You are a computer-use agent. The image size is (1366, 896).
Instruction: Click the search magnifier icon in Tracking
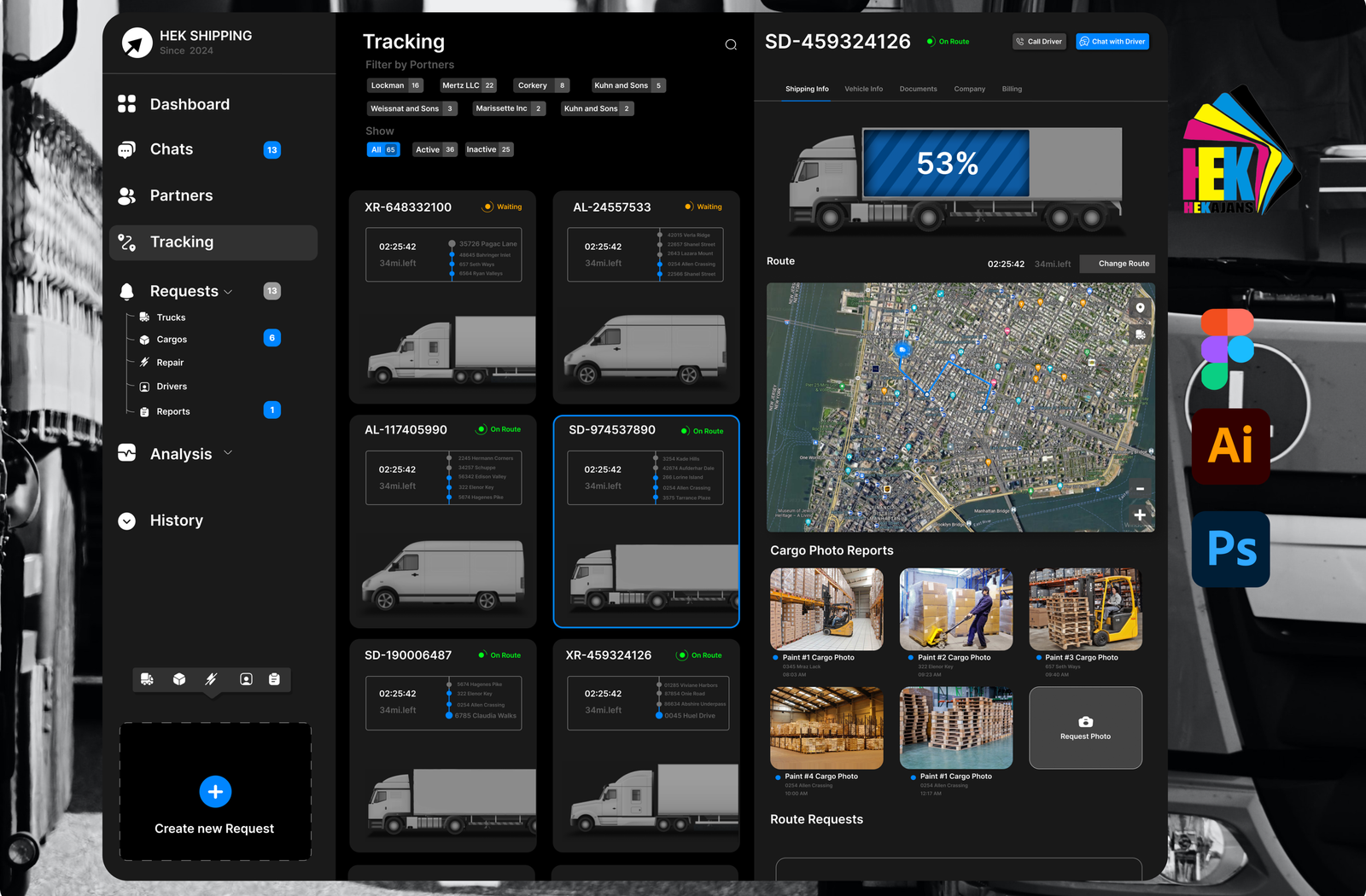pos(731,45)
